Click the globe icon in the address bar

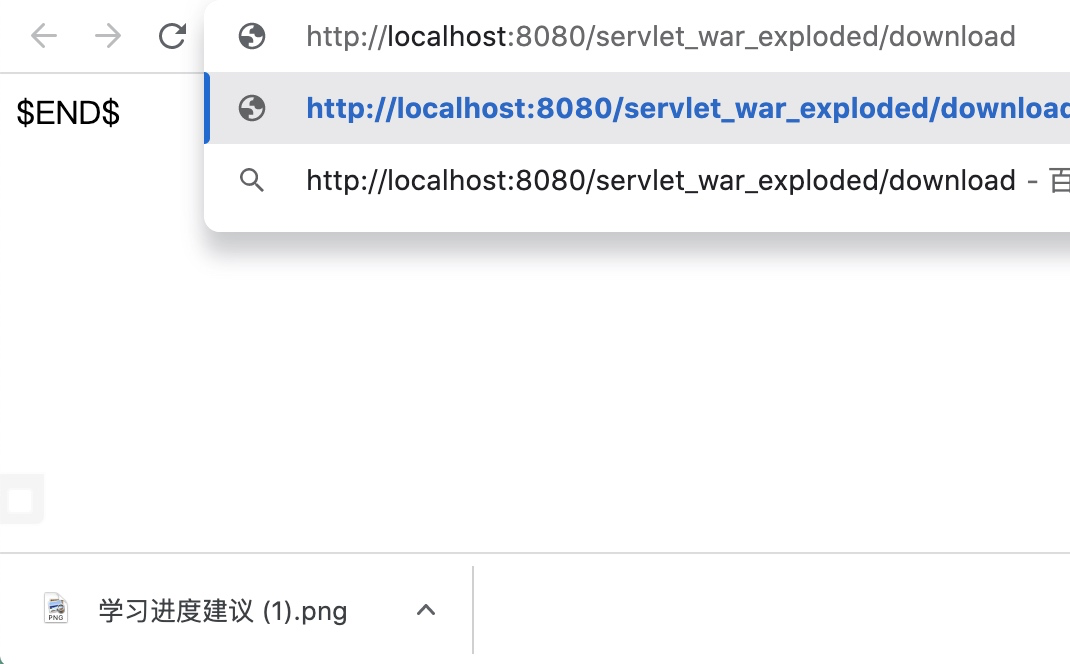tap(252, 37)
